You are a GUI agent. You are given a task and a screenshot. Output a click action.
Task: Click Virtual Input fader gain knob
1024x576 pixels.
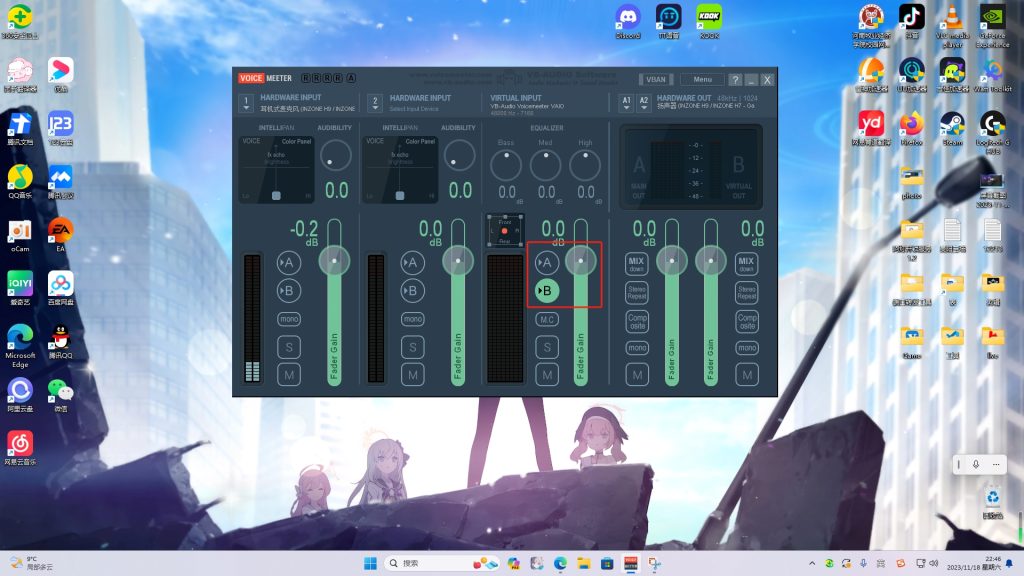tap(581, 261)
